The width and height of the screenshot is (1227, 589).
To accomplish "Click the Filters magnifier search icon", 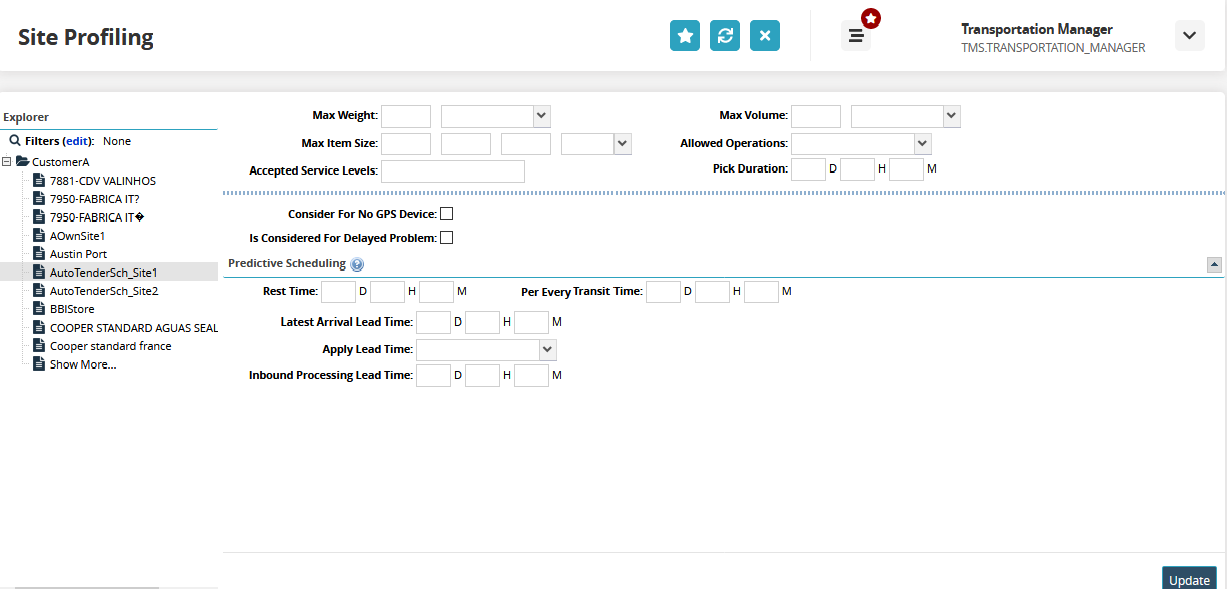I will (x=15, y=141).
